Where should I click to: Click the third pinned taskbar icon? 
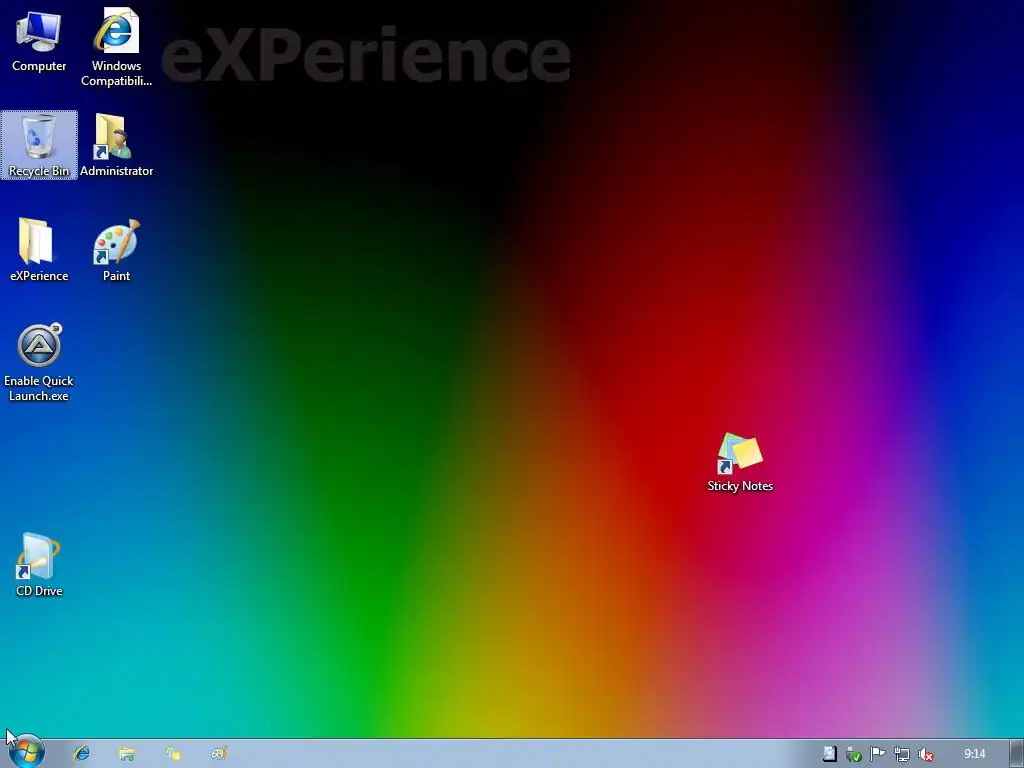pyautogui.click(x=173, y=754)
